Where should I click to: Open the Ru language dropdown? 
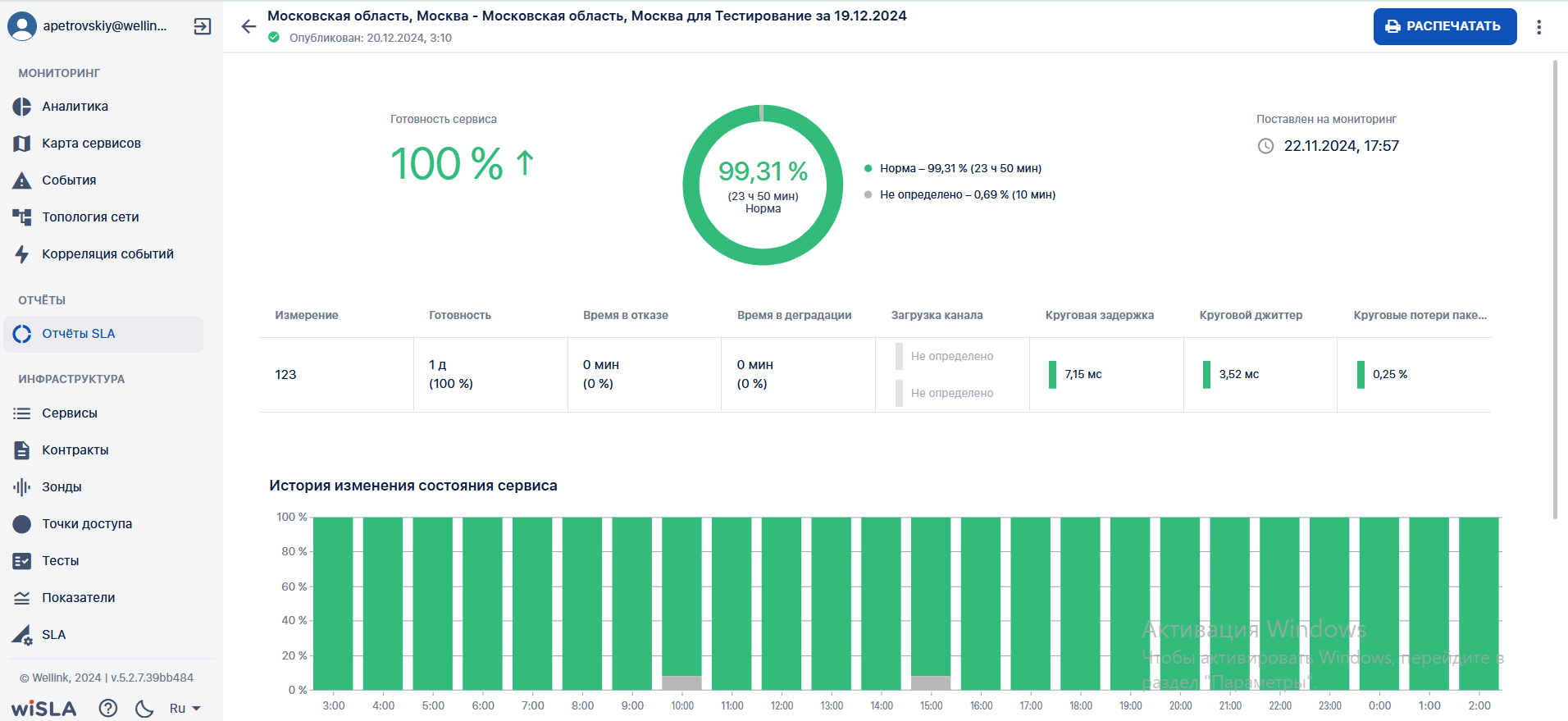click(185, 708)
